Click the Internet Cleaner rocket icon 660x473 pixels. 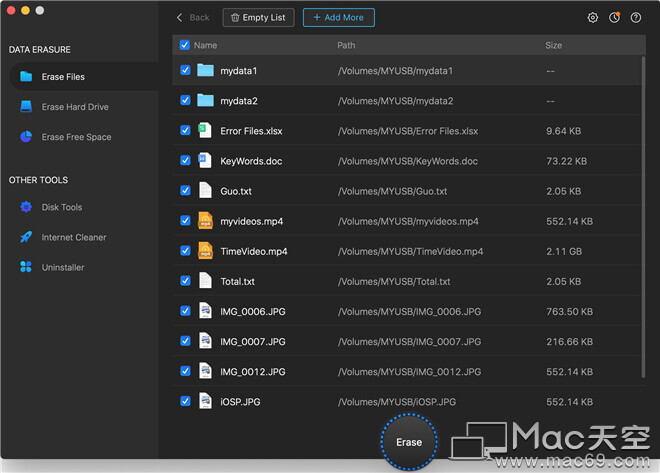click(x=26, y=237)
